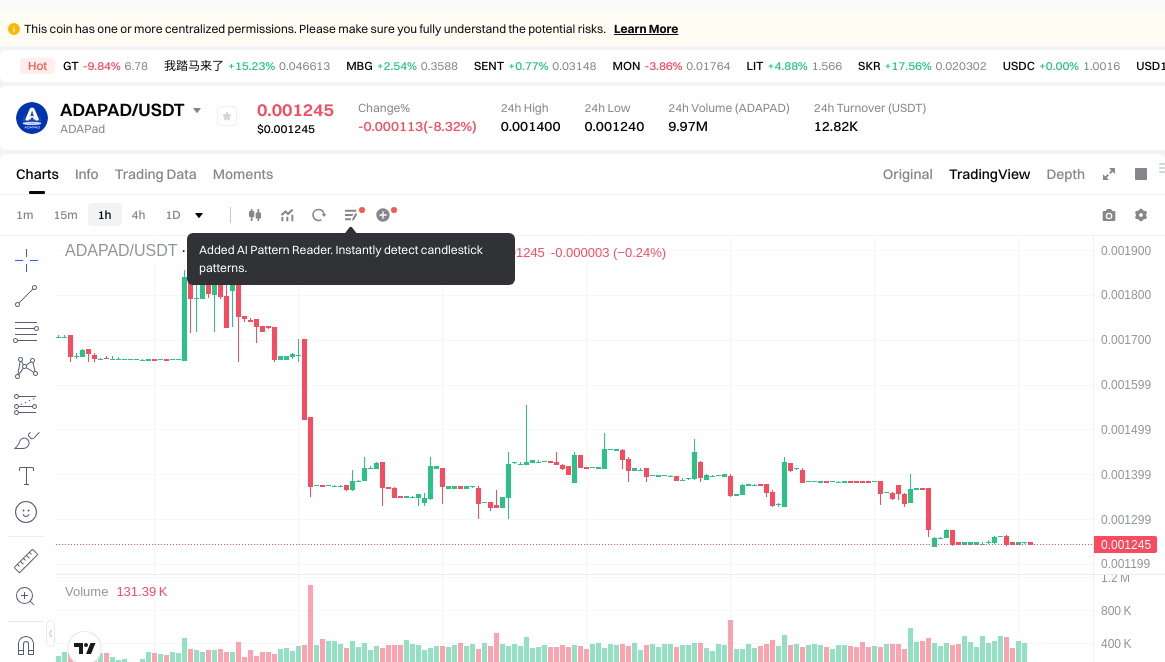Choose the text annotation tool

tap(26, 476)
